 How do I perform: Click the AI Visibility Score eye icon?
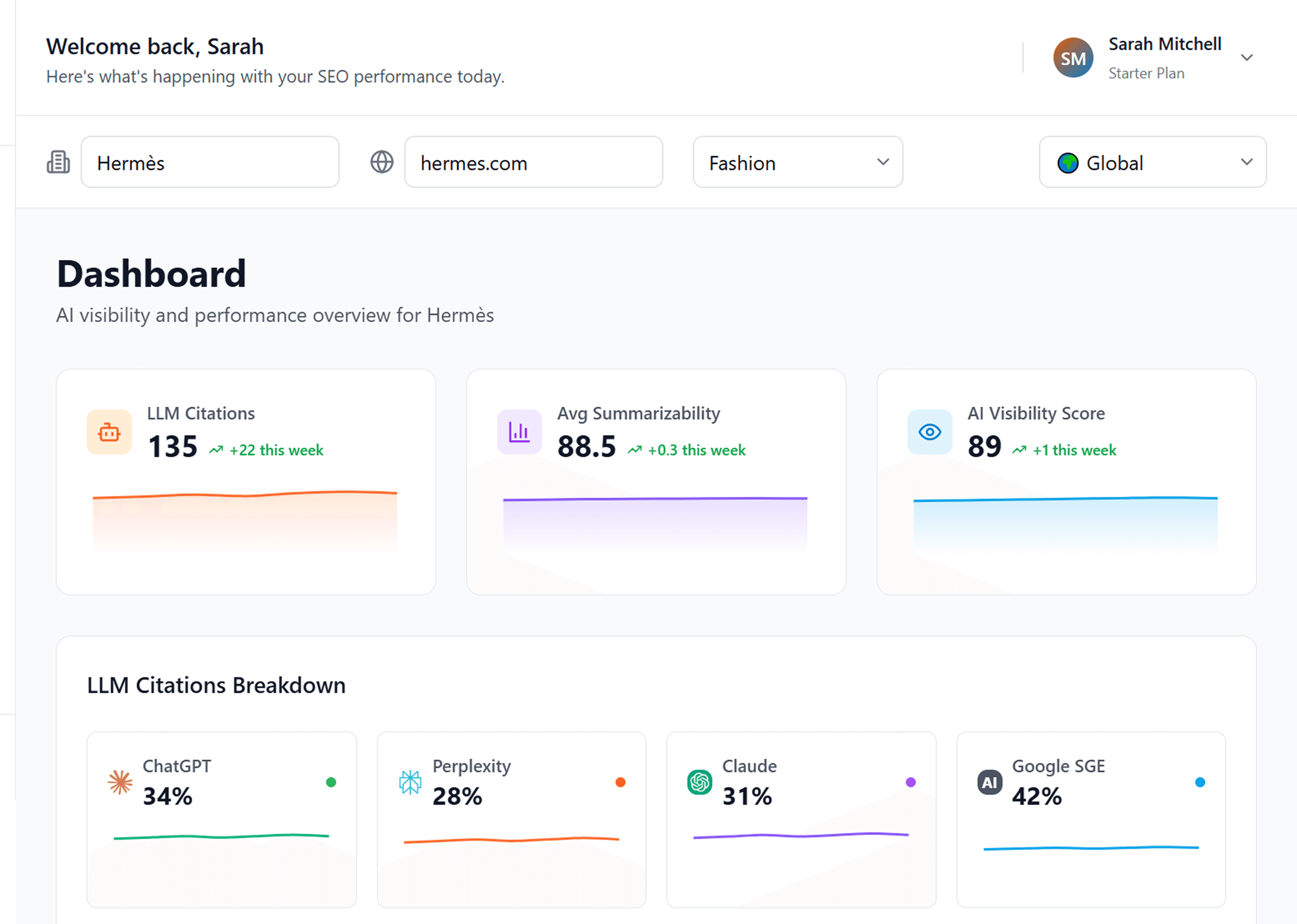click(930, 432)
